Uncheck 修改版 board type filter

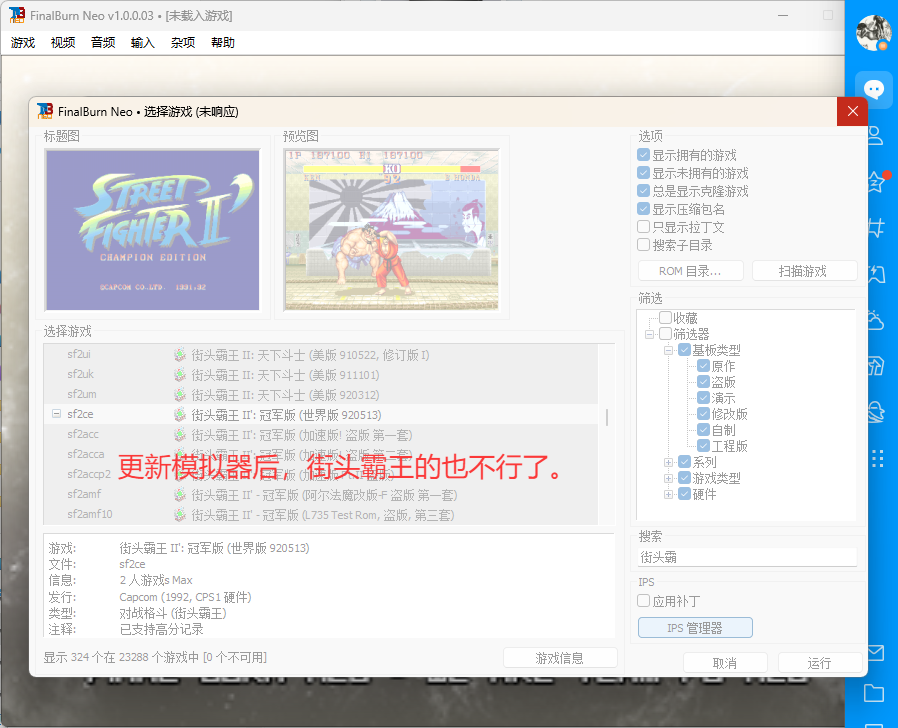point(703,414)
